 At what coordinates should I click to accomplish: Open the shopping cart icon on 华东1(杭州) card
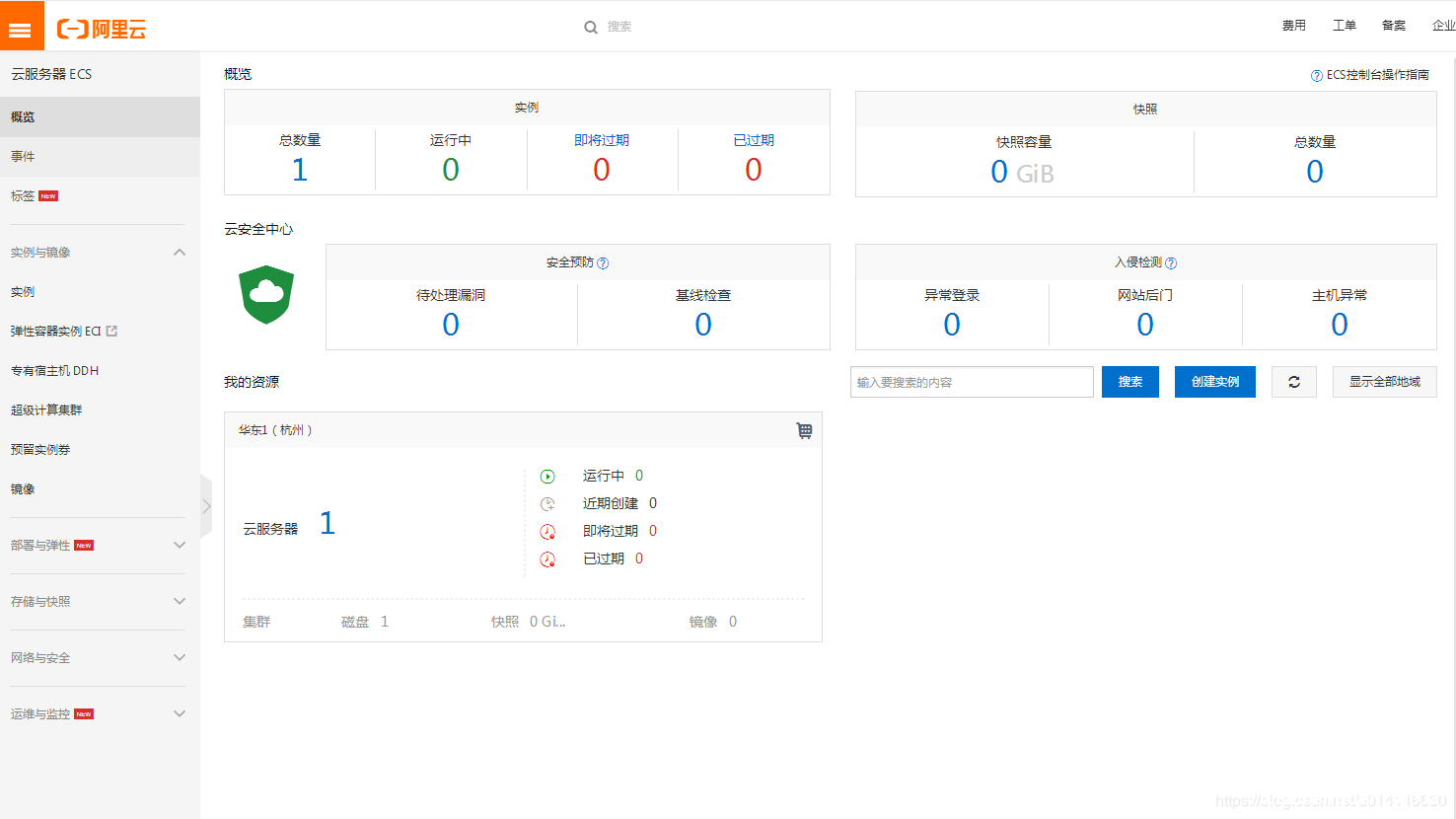coord(804,430)
